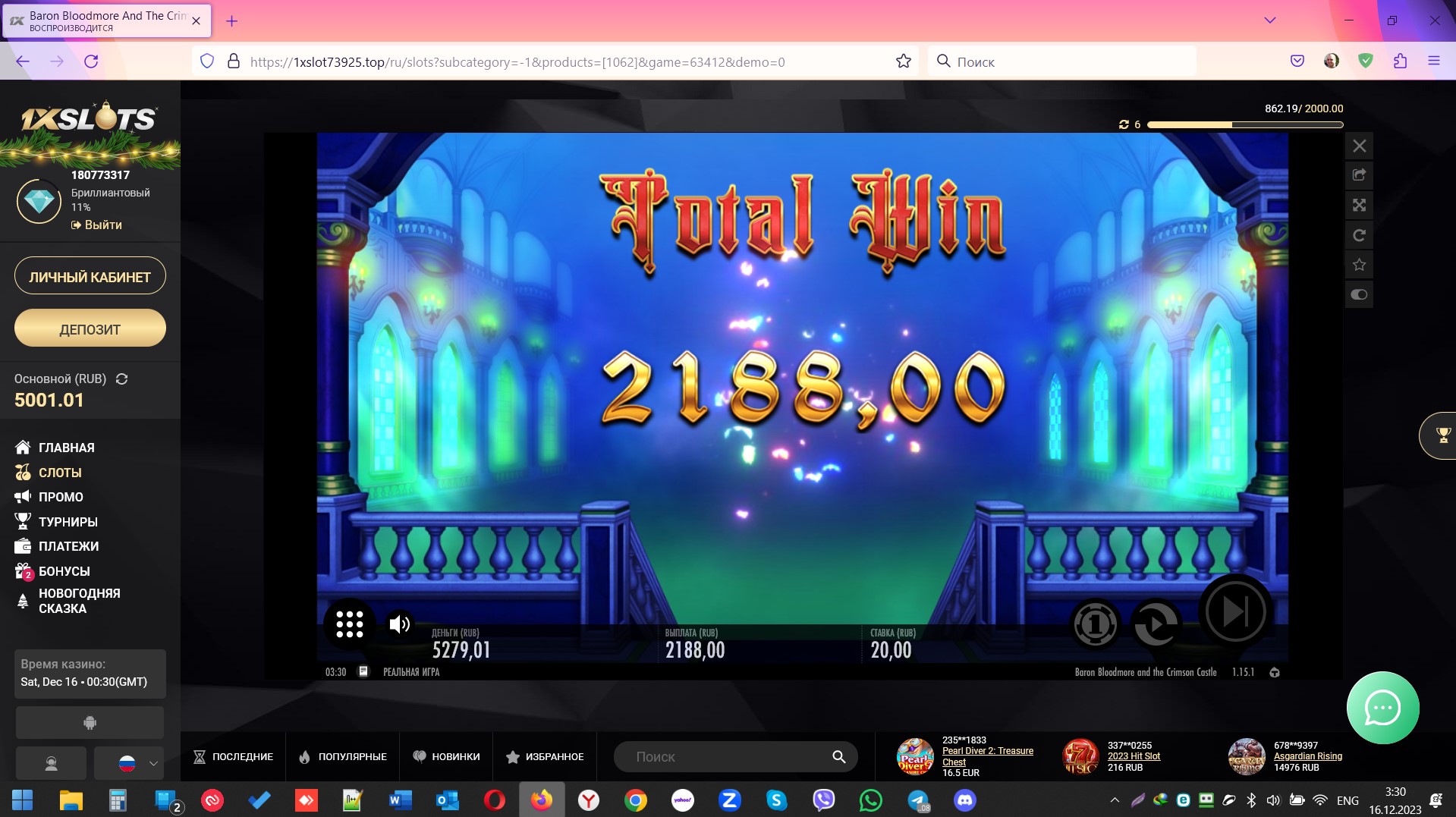
Task: Open the Pocket save icon
Action: (1297, 61)
